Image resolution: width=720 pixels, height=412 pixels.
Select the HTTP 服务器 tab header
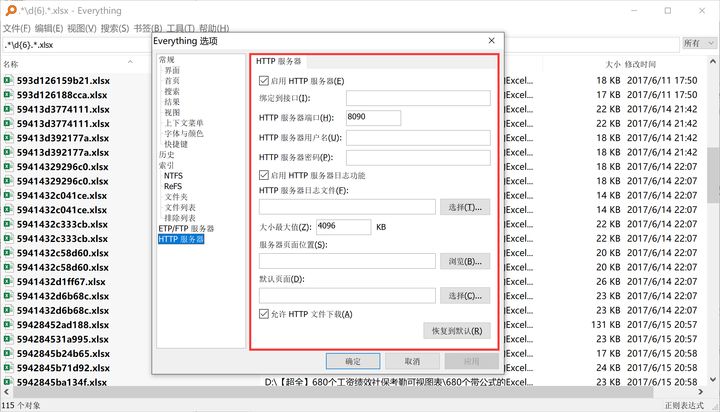[279, 61]
